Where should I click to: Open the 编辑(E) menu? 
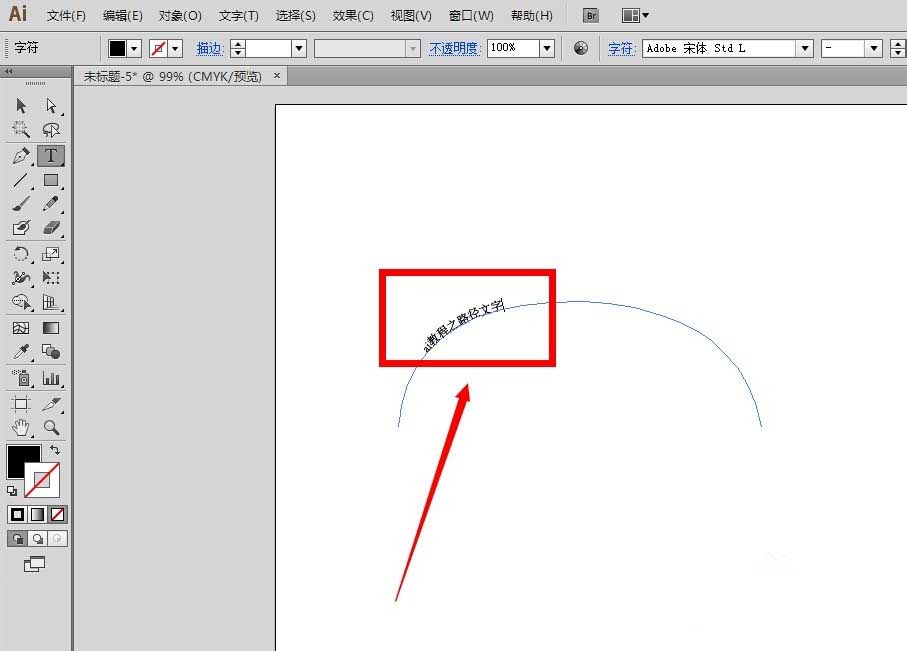(x=123, y=16)
